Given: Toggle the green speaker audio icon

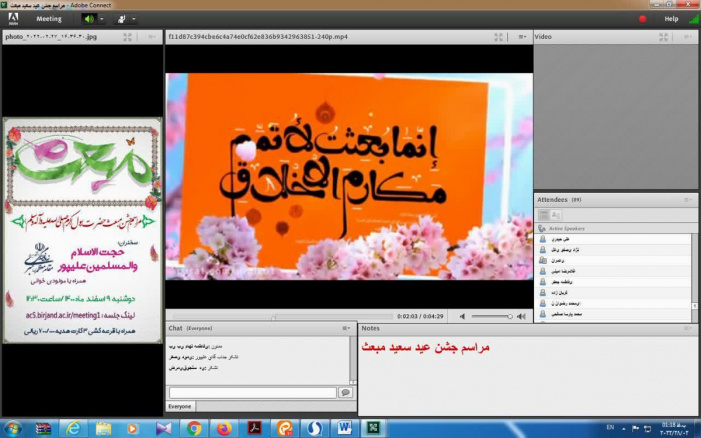Looking at the screenshot, I should coord(89,19).
